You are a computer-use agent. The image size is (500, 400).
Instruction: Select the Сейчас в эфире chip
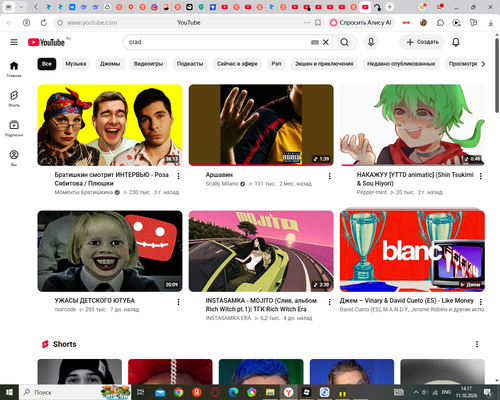point(237,64)
